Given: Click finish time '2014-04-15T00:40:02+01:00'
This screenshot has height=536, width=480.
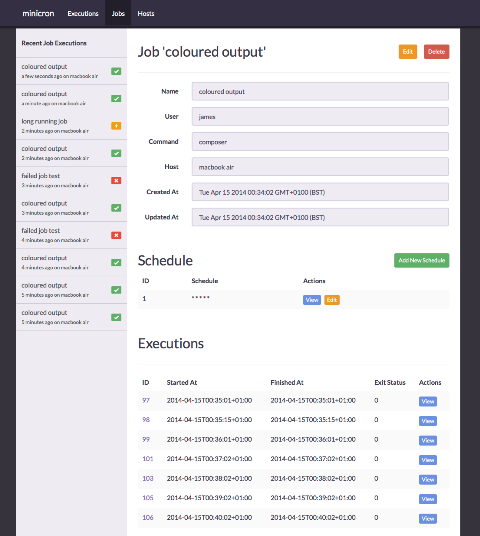Looking at the screenshot, I should (x=313, y=518).
